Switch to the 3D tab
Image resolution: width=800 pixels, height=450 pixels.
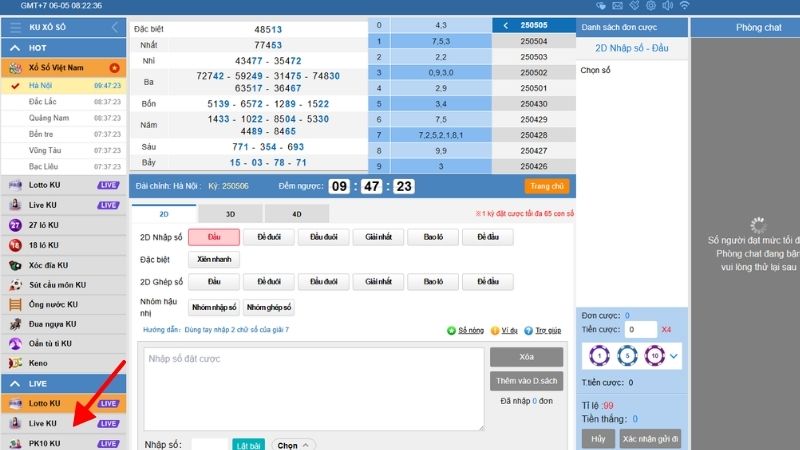click(x=228, y=213)
